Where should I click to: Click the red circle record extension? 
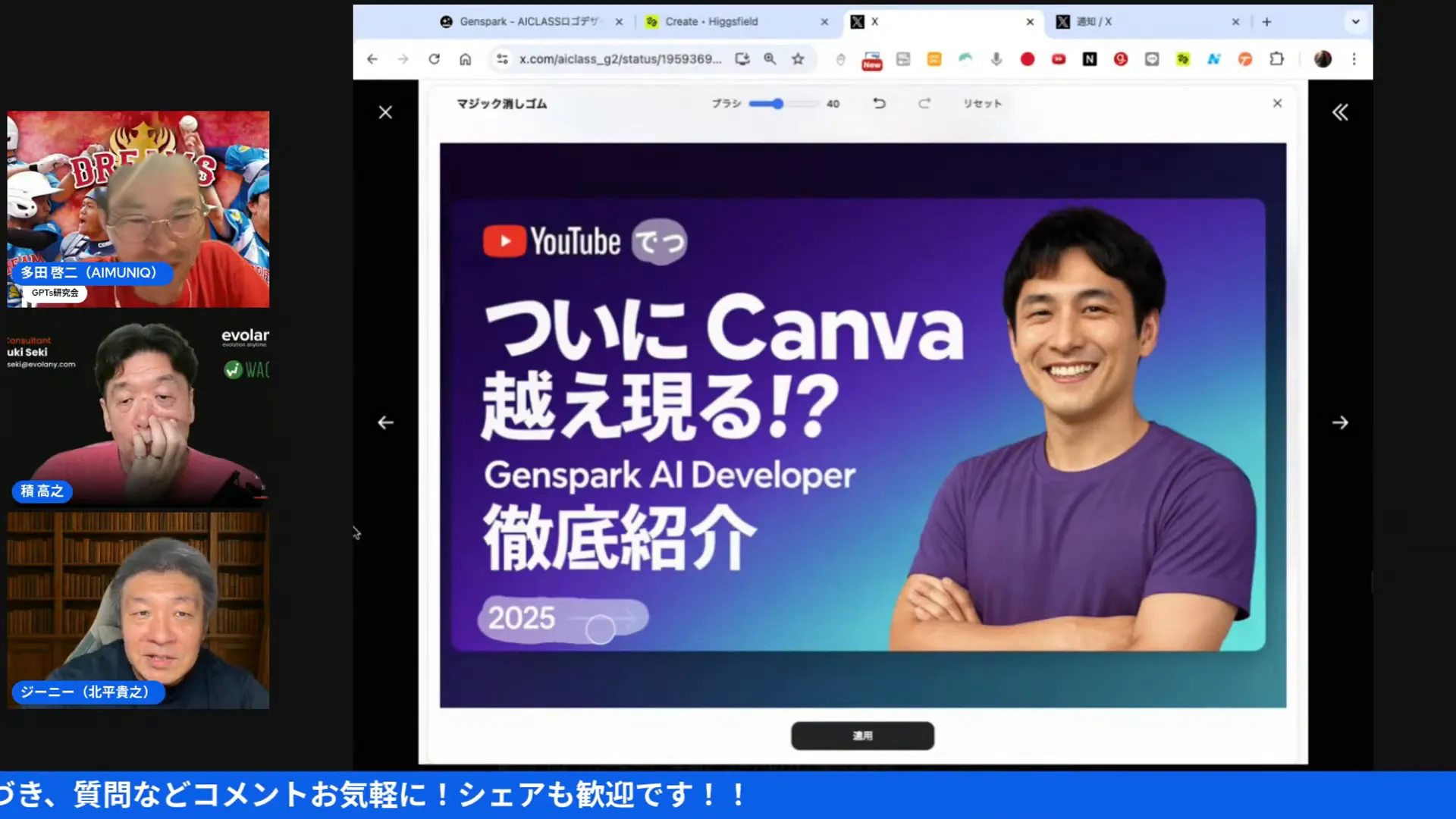(x=1028, y=59)
